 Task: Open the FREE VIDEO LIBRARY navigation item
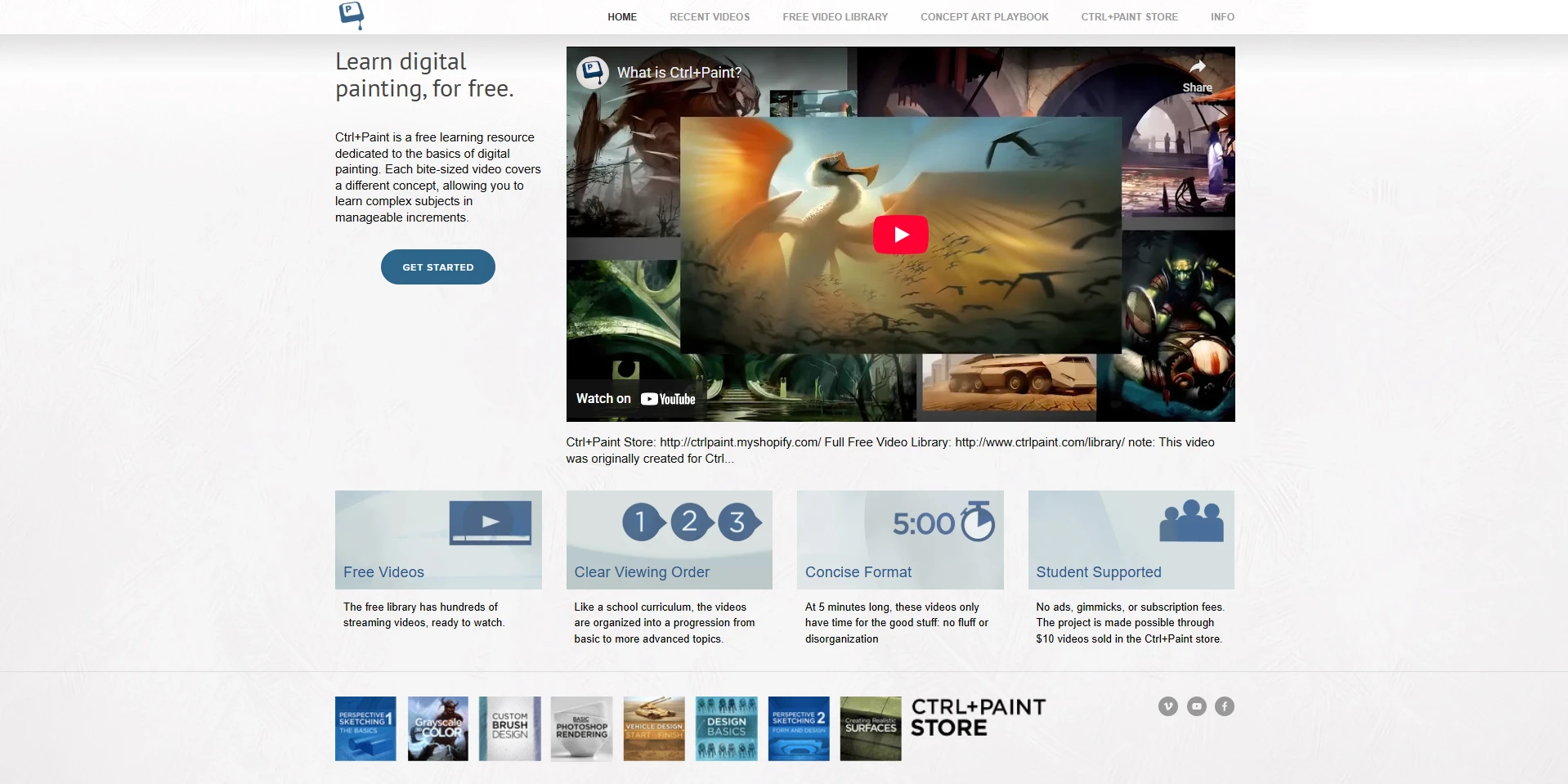pyautogui.click(x=835, y=16)
